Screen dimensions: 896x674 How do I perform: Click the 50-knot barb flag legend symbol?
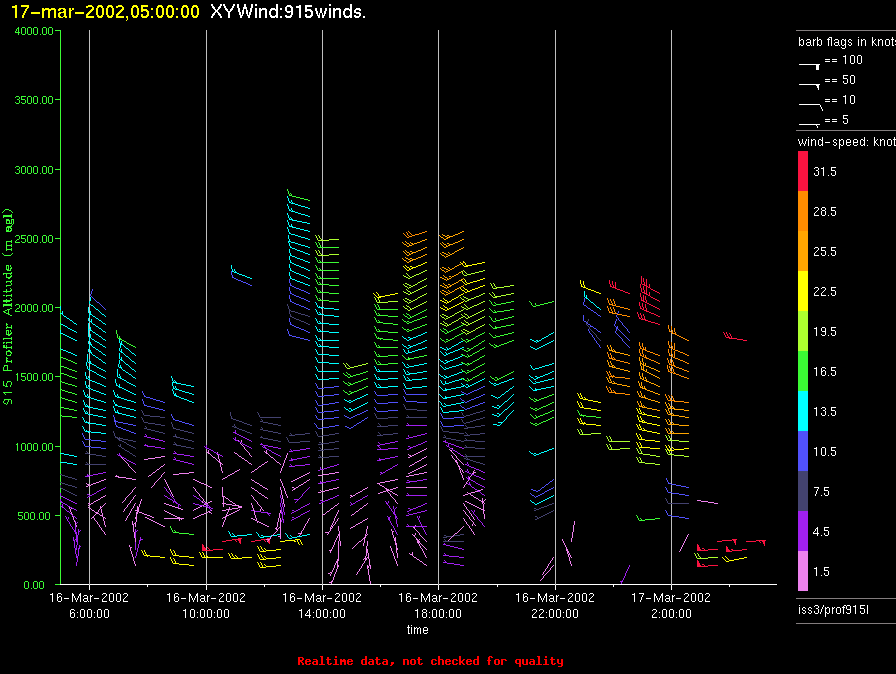(x=809, y=86)
